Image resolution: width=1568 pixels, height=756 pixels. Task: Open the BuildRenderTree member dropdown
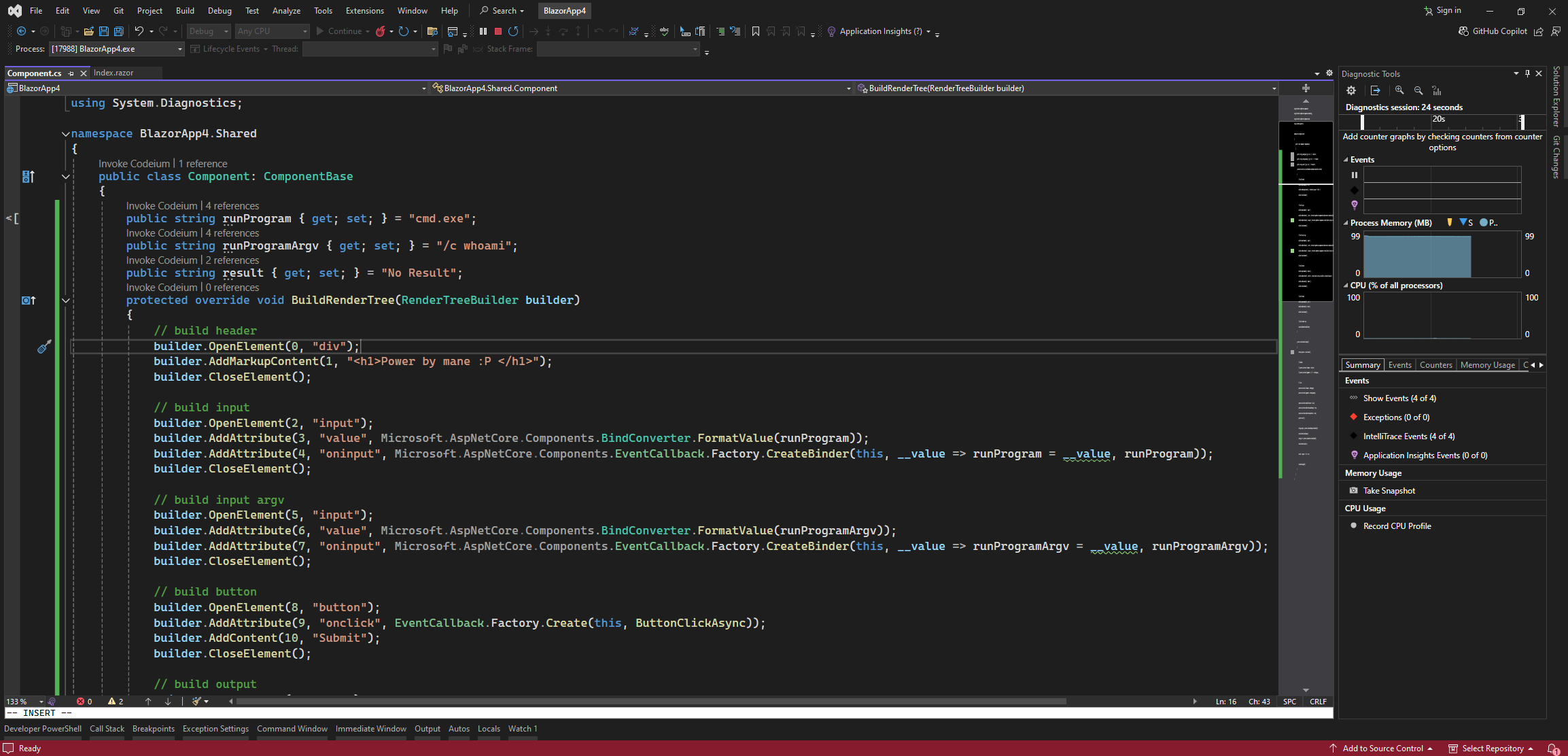(1067, 88)
